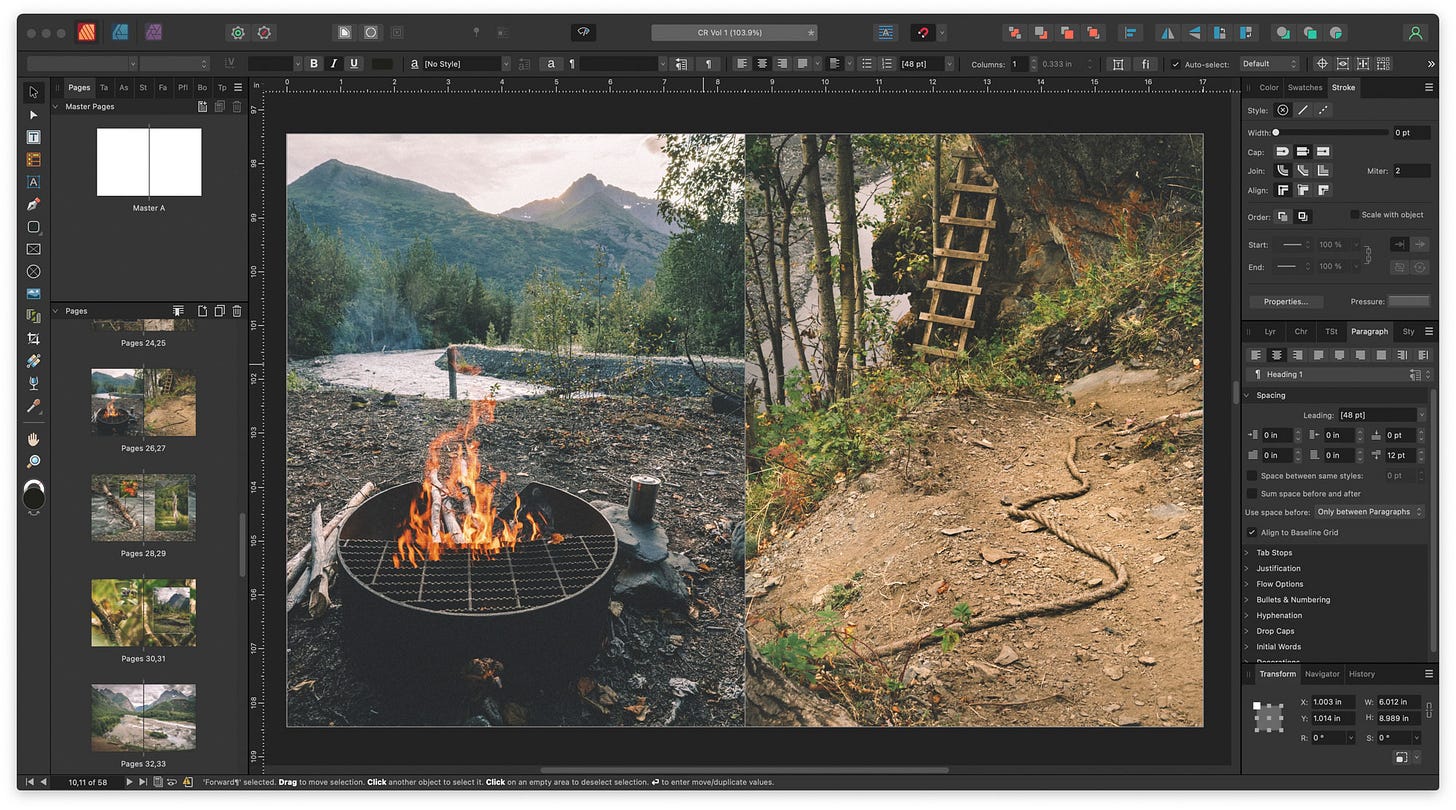
Task: Select the Rectangle shape tool
Action: 34,227
